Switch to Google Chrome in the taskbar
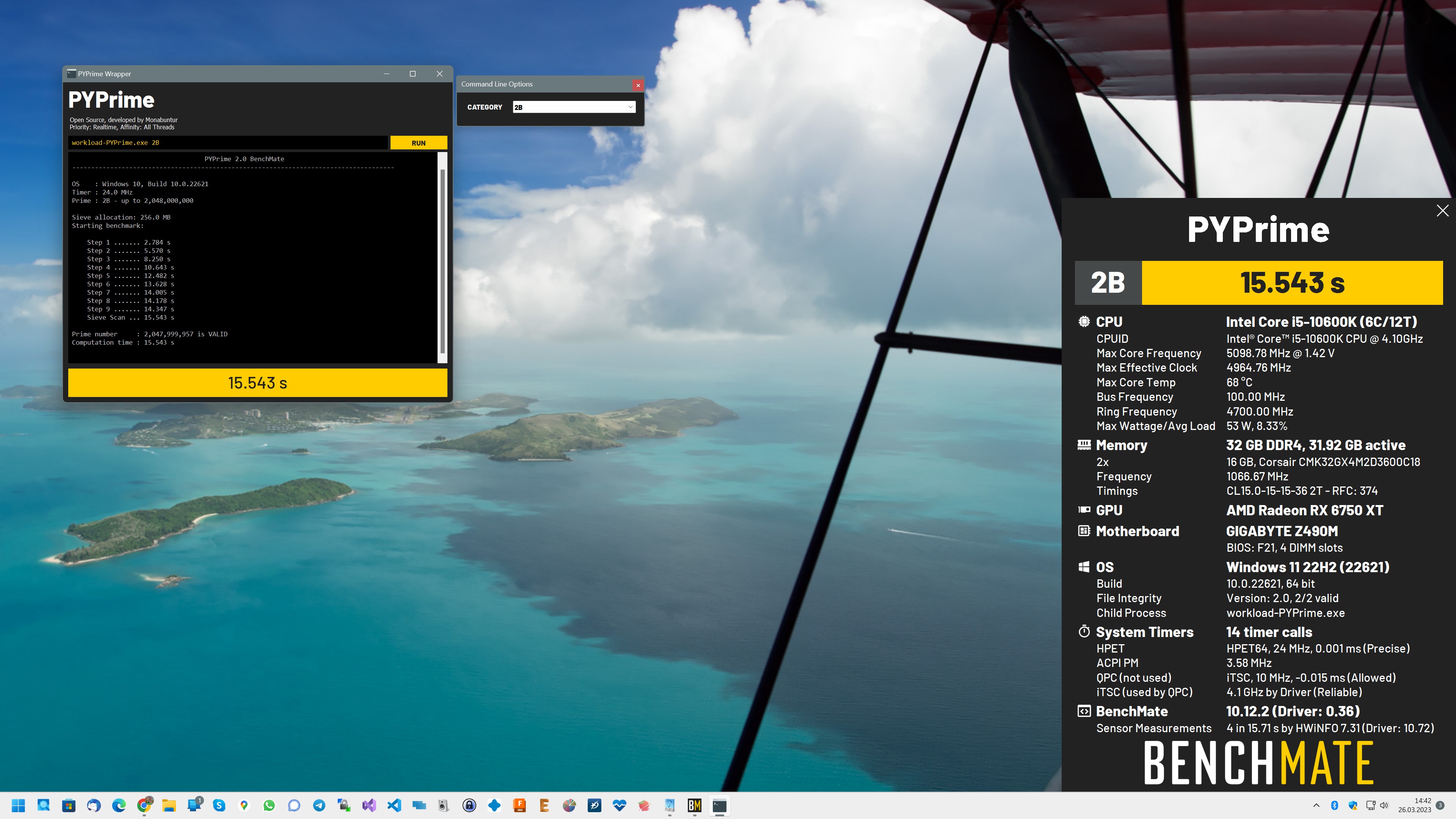 pyautogui.click(x=144, y=805)
